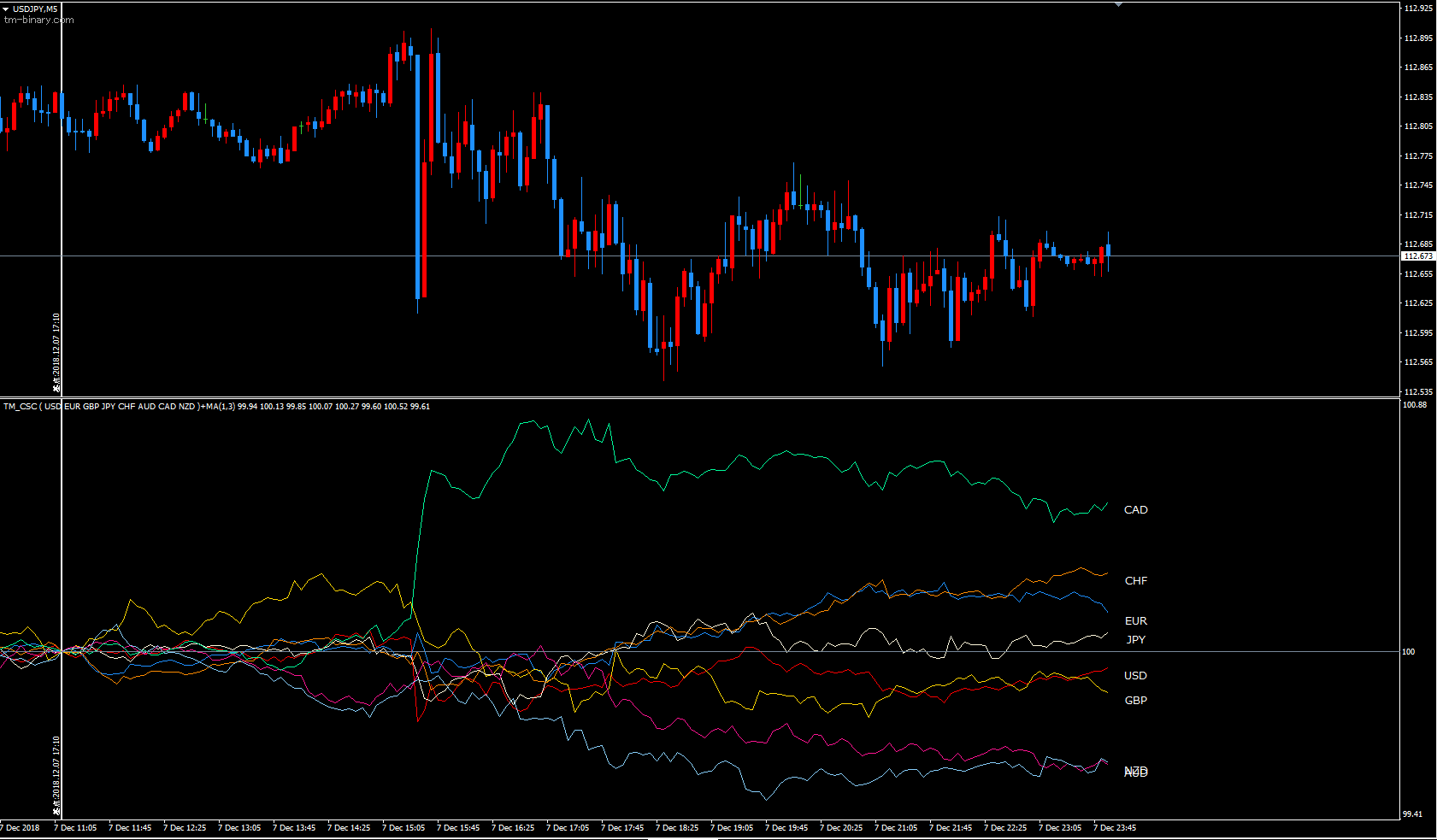The height and width of the screenshot is (840, 1437).
Task: Click price scale value 112.595
Action: tap(1418, 333)
